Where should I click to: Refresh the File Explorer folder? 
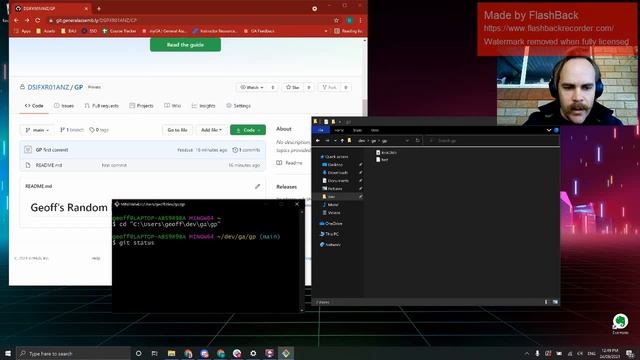click(x=418, y=140)
